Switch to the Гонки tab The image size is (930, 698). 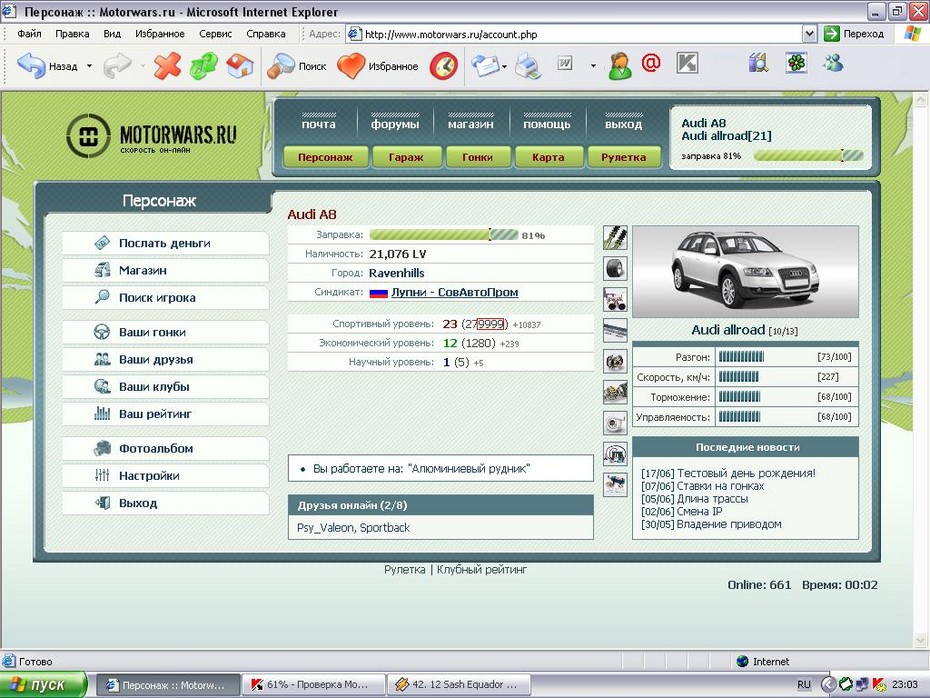click(x=477, y=157)
